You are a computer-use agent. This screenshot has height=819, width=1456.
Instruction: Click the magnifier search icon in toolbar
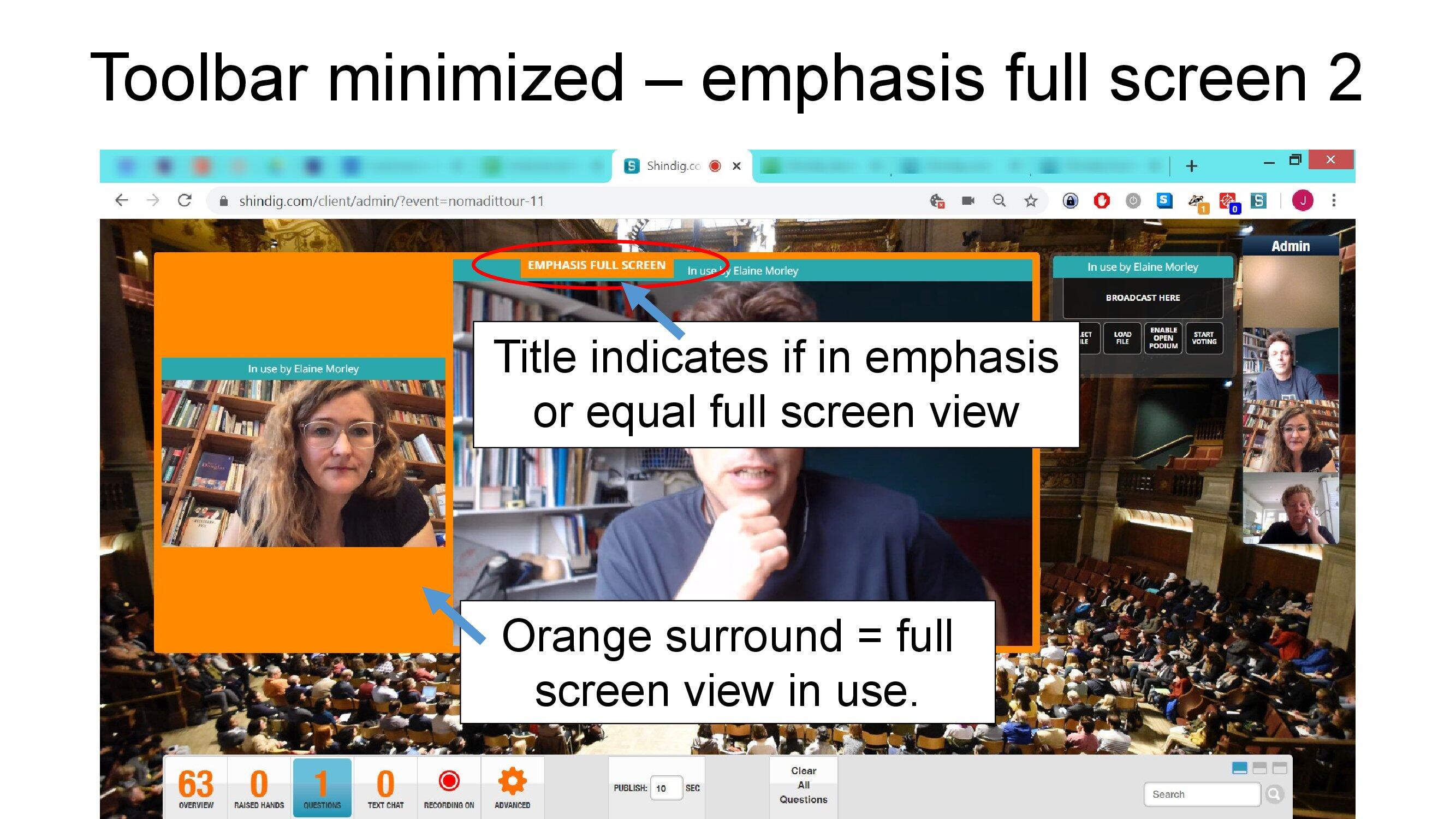tap(1274, 794)
